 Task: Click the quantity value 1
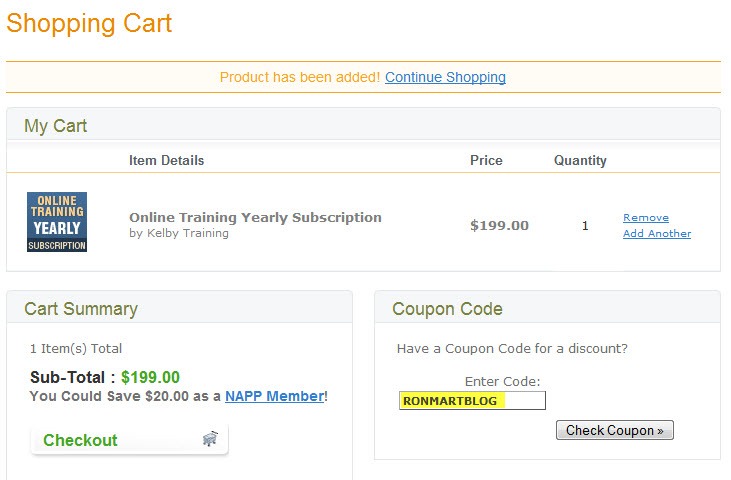pos(585,226)
